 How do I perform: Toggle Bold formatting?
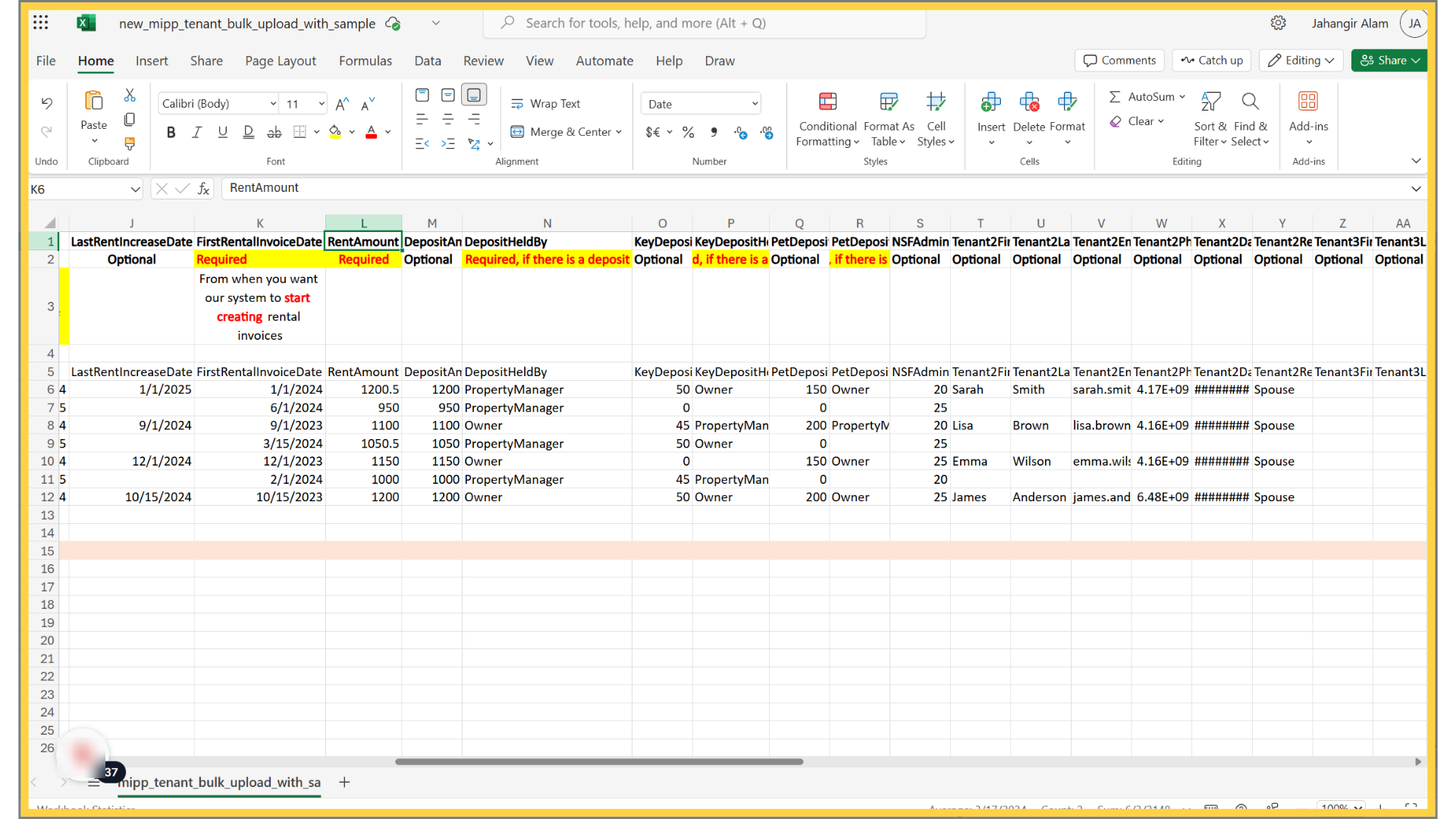171,133
